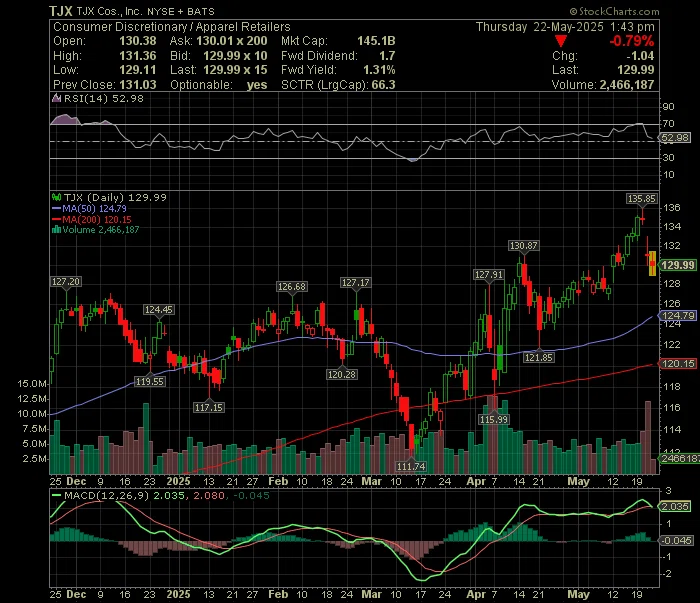Click the red down-triangle change indicator
This screenshot has height=603, width=700.
tap(561, 42)
